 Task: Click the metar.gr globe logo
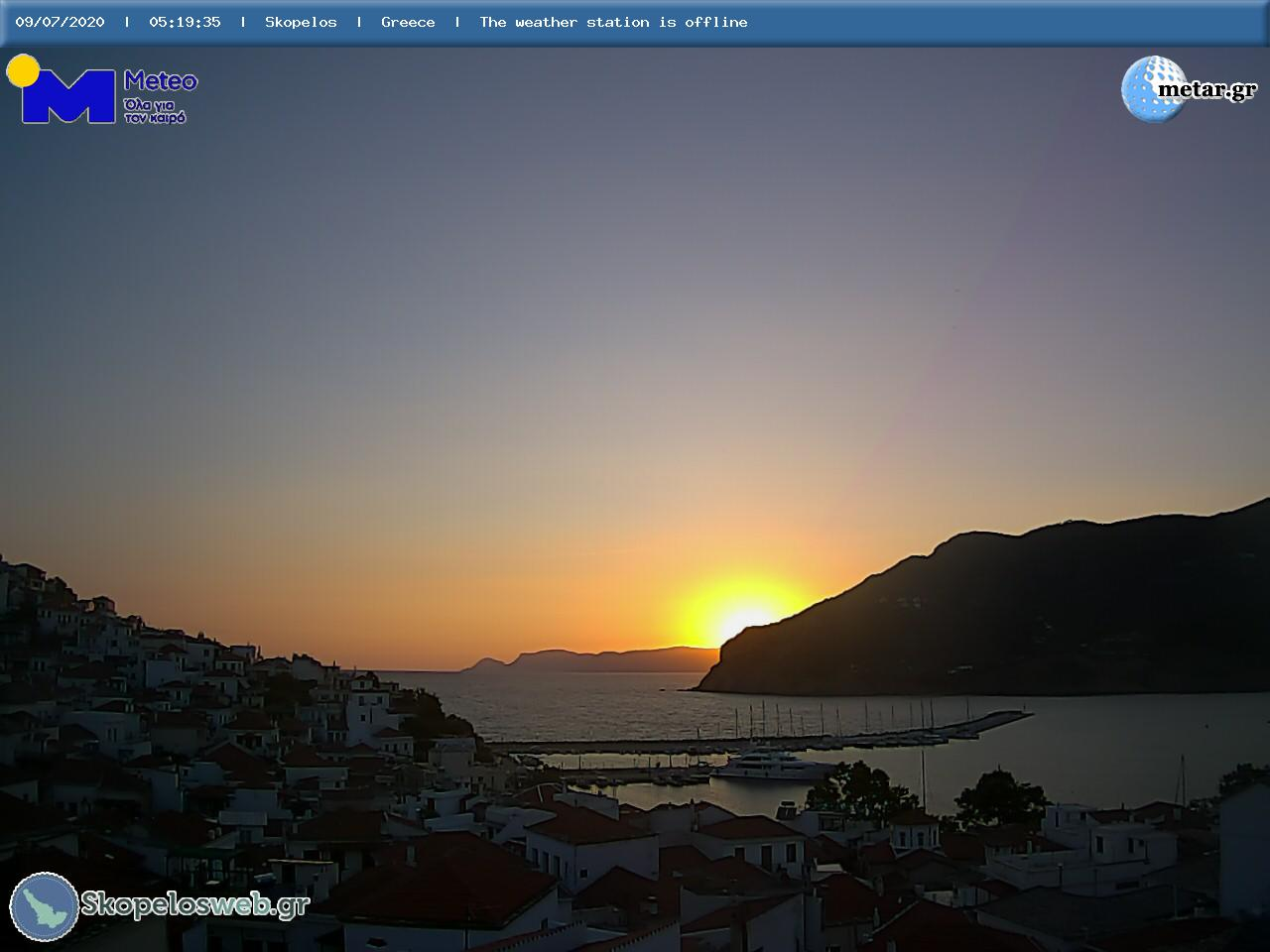(1153, 89)
